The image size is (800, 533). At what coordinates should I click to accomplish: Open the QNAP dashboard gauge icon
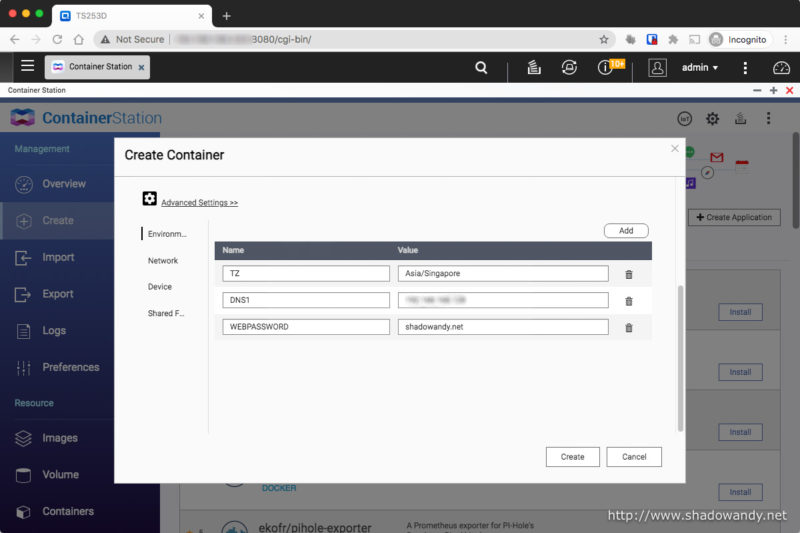click(x=781, y=67)
